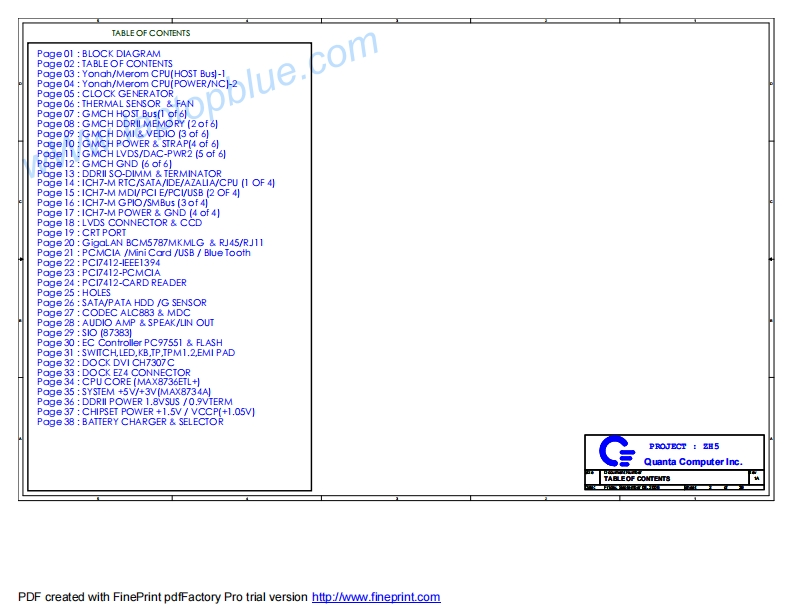Click the Page 06 THERMAL SENSOR & FAN line
793x613 pixels.
coord(115,104)
